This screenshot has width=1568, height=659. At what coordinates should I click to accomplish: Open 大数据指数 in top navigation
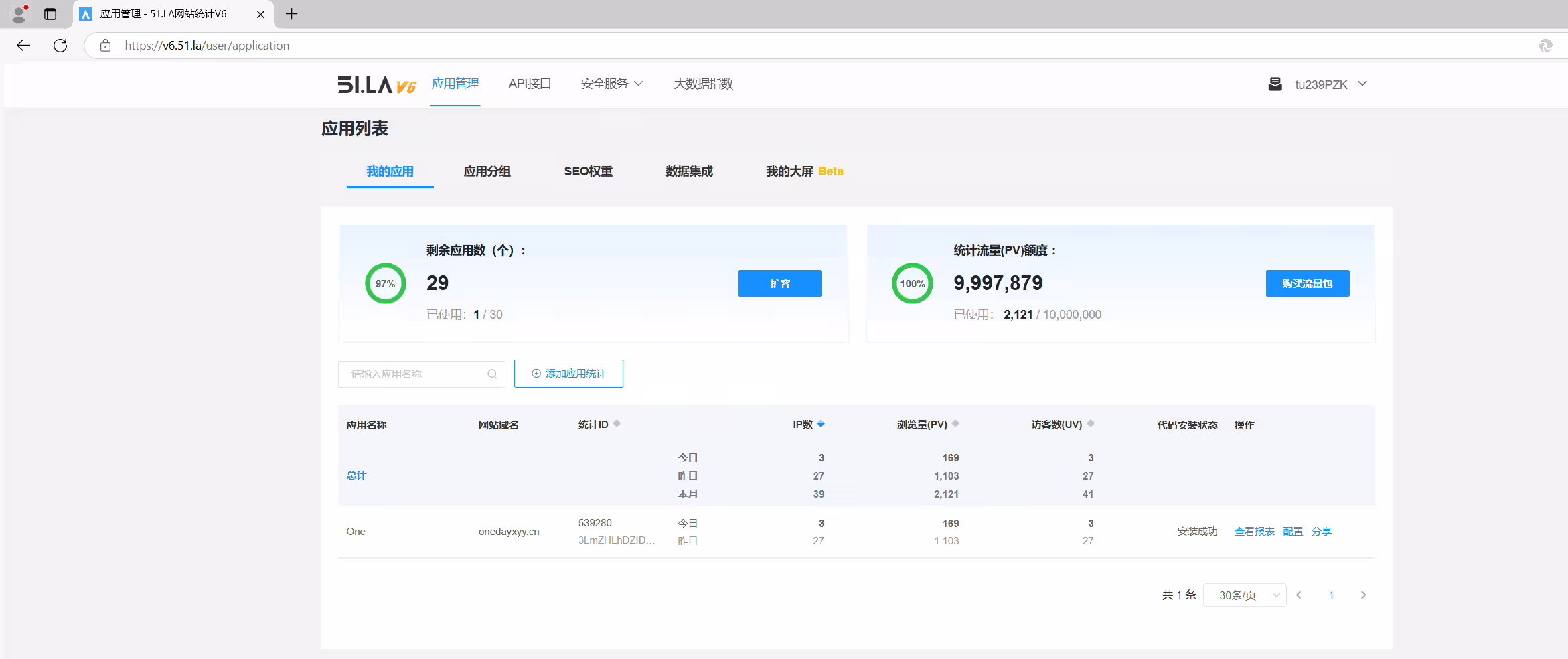[x=703, y=84]
